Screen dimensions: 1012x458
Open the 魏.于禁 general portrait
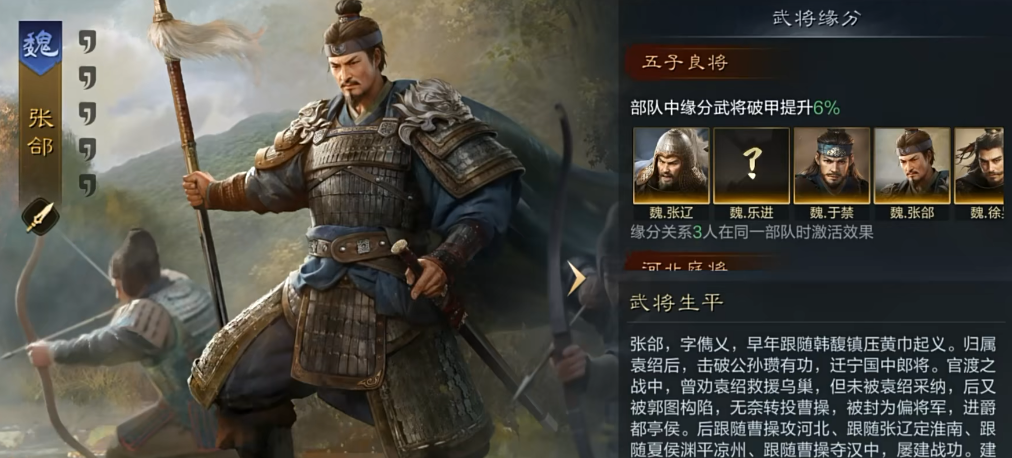831,166
